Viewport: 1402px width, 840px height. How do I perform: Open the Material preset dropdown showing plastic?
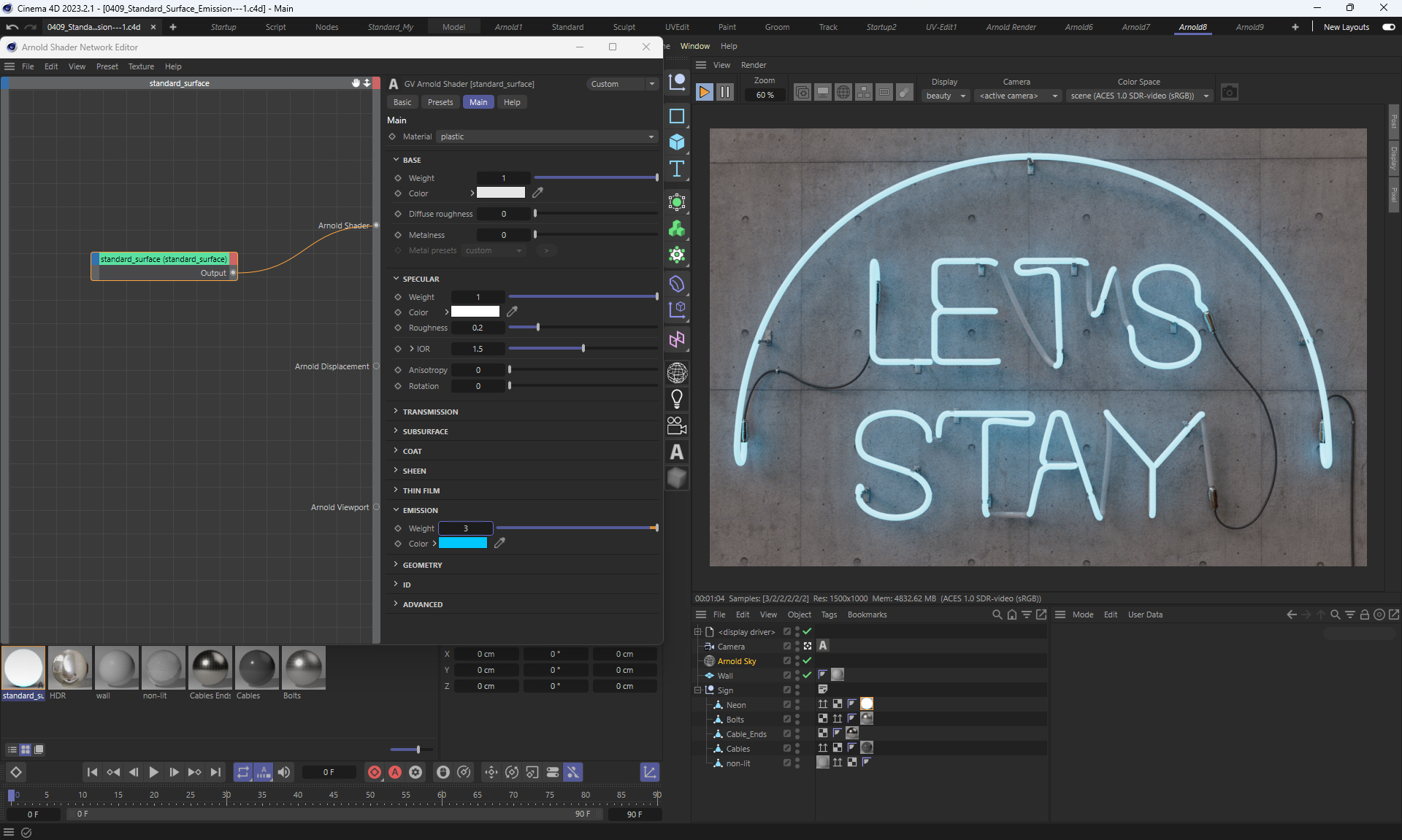pyautogui.click(x=546, y=136)
